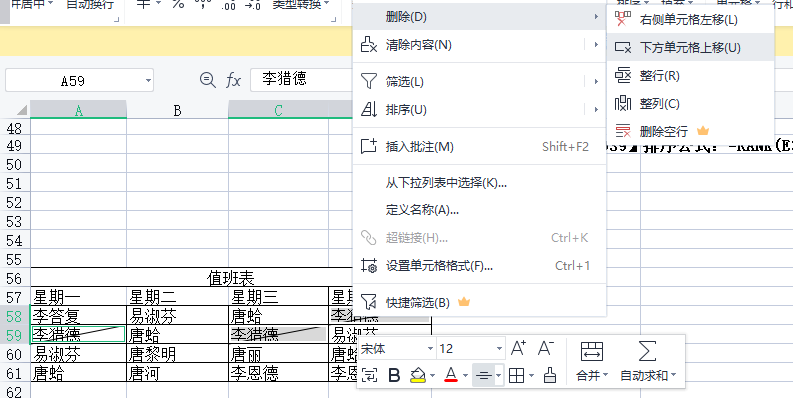The width and height of the screenshot is (793, 398).
Task: Click the select-all corner triangle
Action: point(21,110)
